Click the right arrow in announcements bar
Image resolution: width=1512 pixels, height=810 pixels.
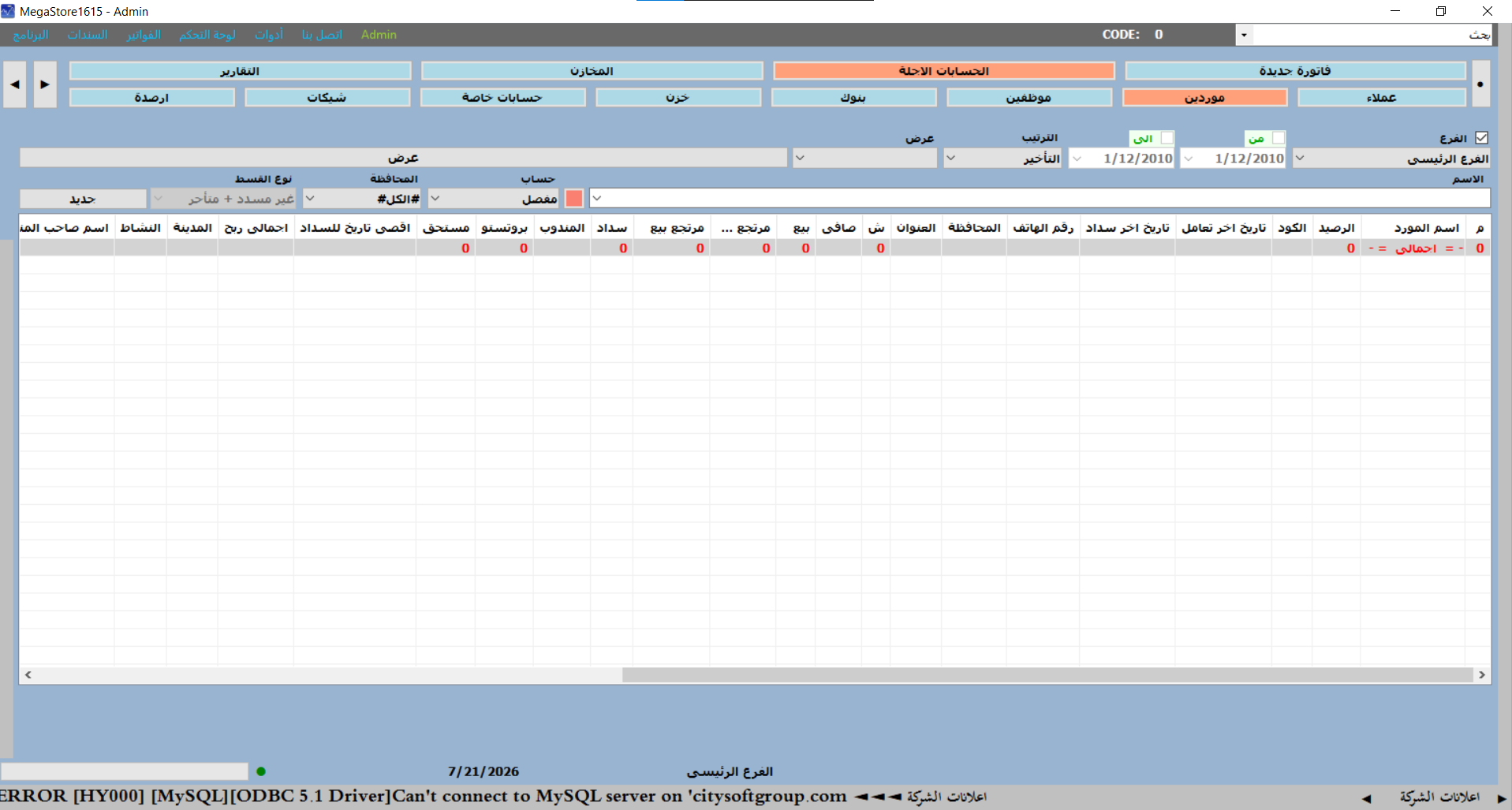[1502, 798]
